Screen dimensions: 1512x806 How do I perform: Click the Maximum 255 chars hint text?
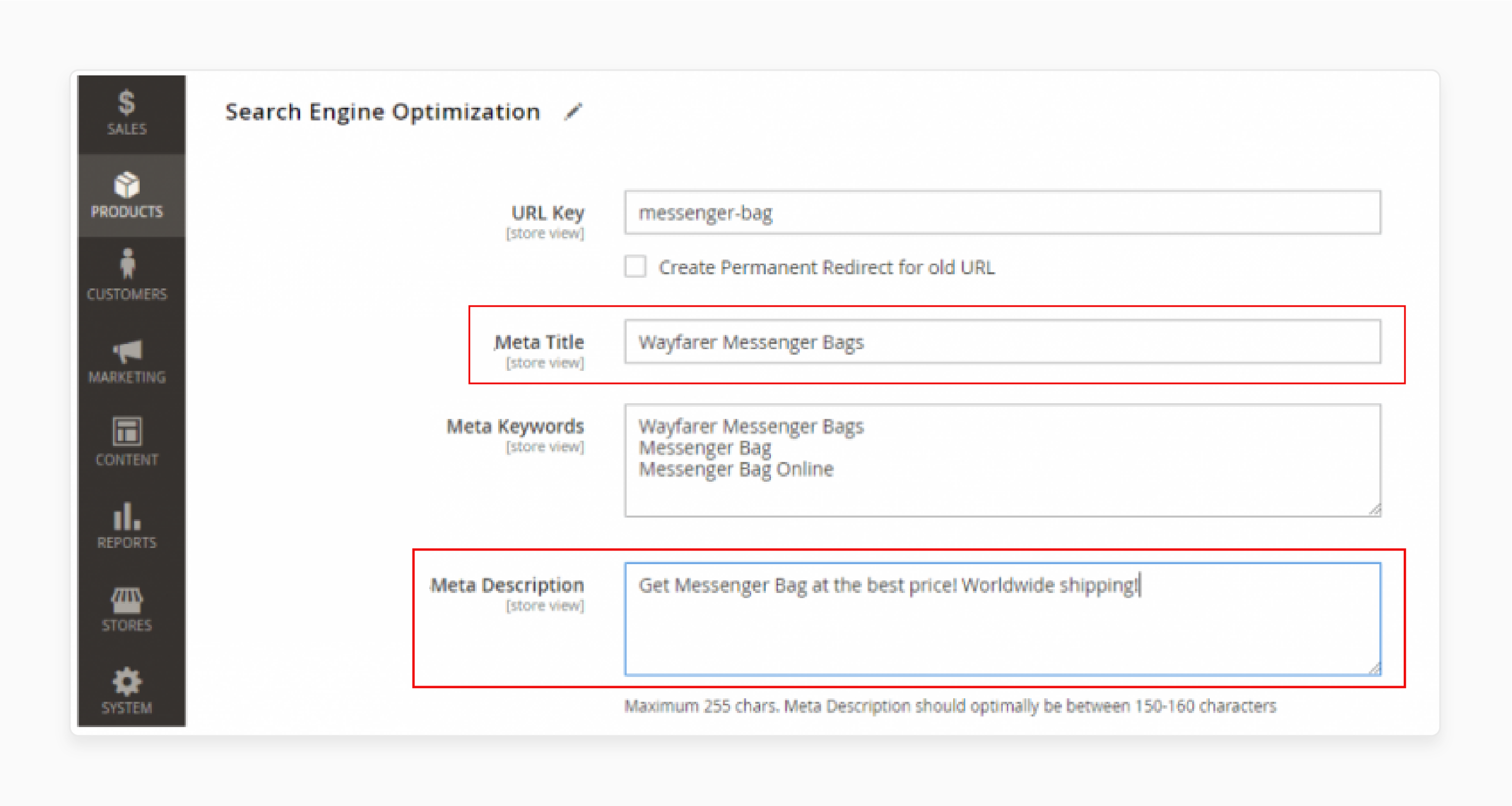point(950,706)
